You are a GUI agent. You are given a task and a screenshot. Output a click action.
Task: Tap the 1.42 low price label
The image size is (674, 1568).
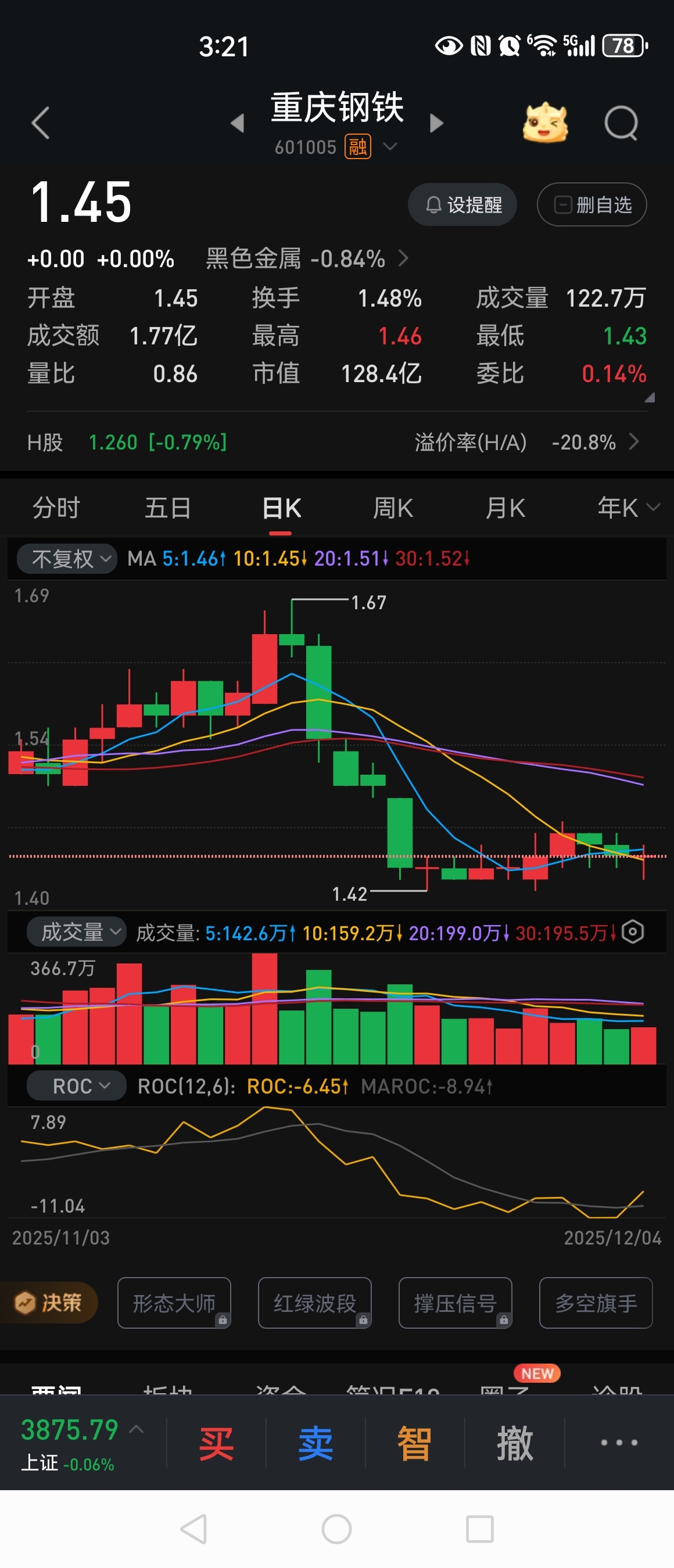349,894
